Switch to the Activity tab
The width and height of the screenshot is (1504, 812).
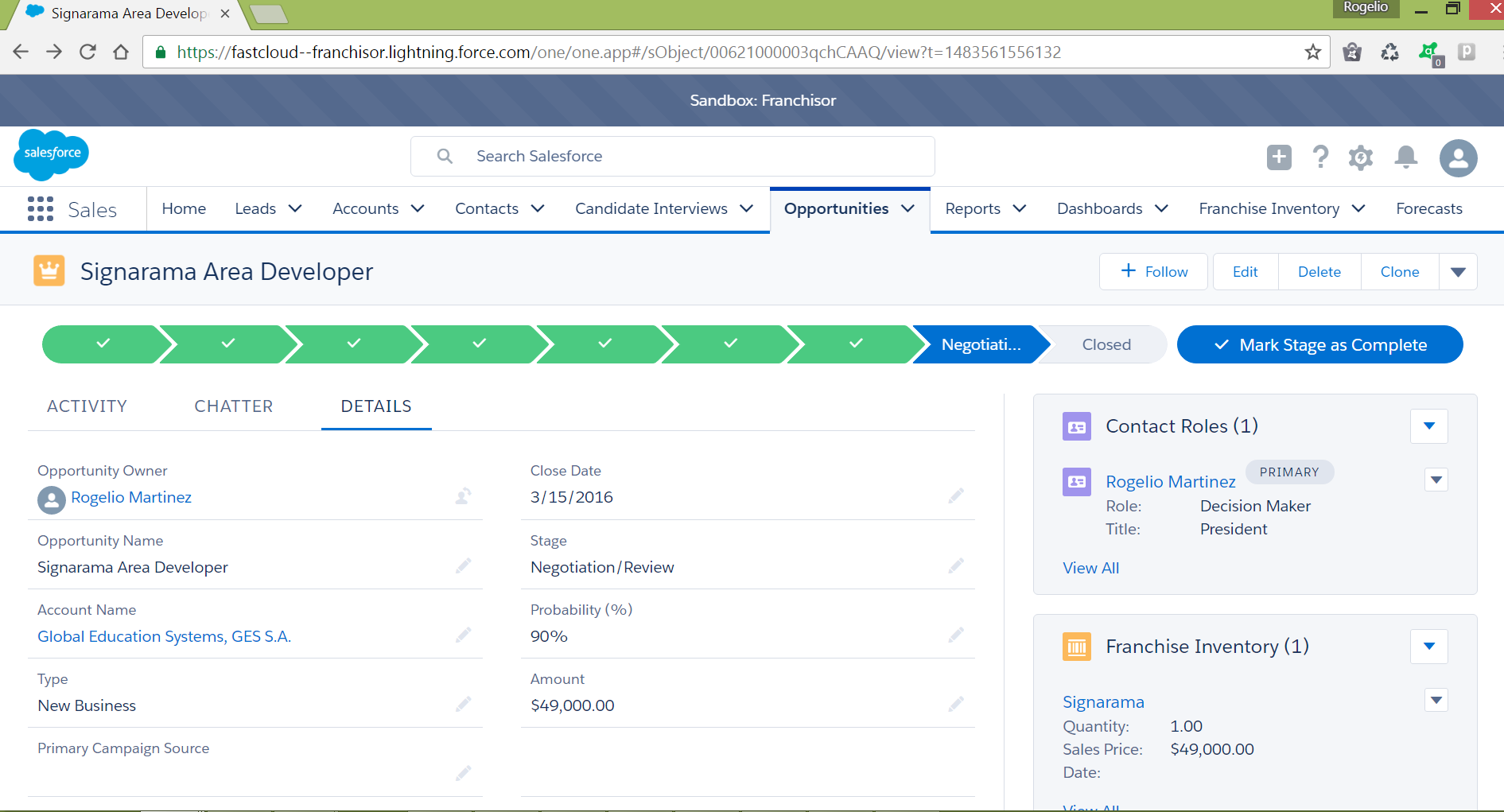[87, 406]
